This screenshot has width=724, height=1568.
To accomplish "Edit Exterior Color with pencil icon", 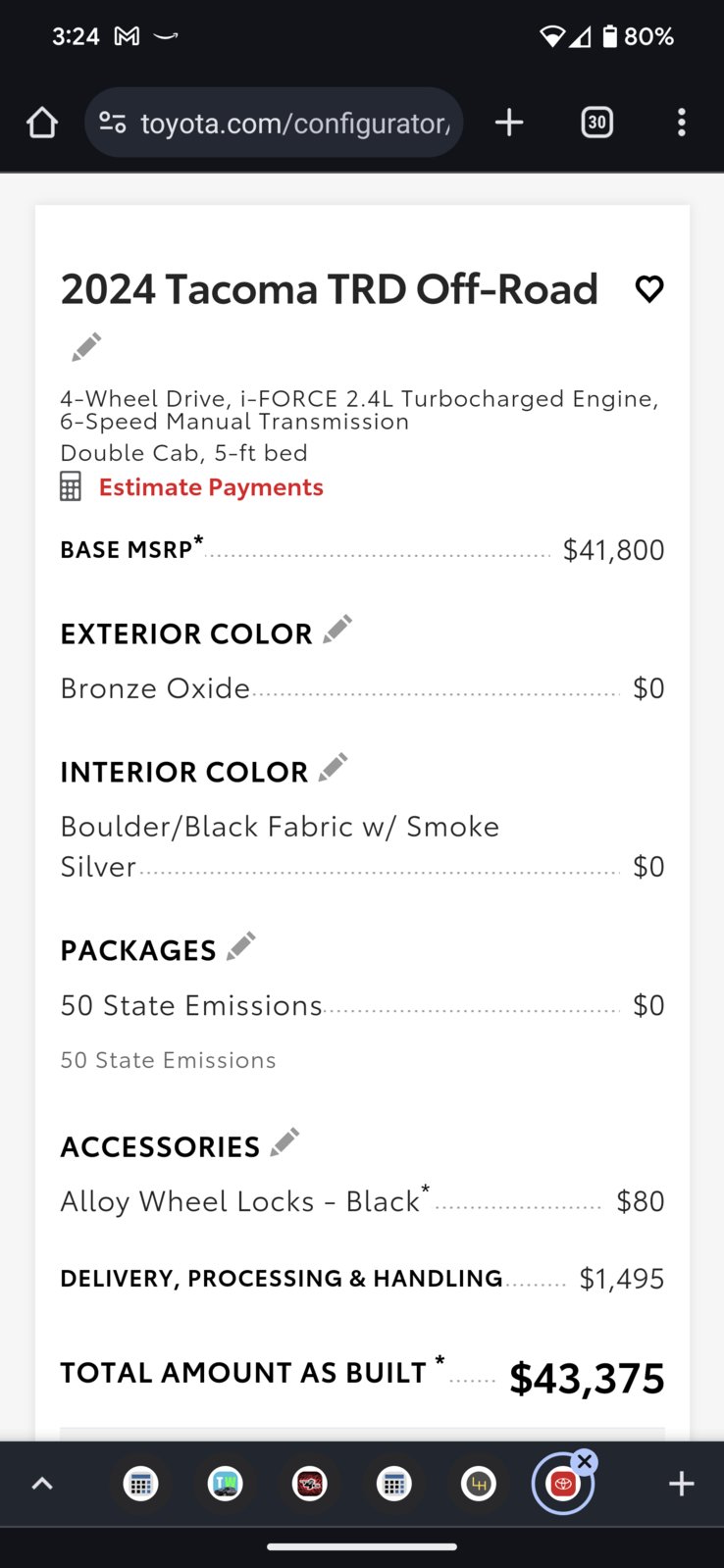I will pyautogui.click(x=337, y=629).
